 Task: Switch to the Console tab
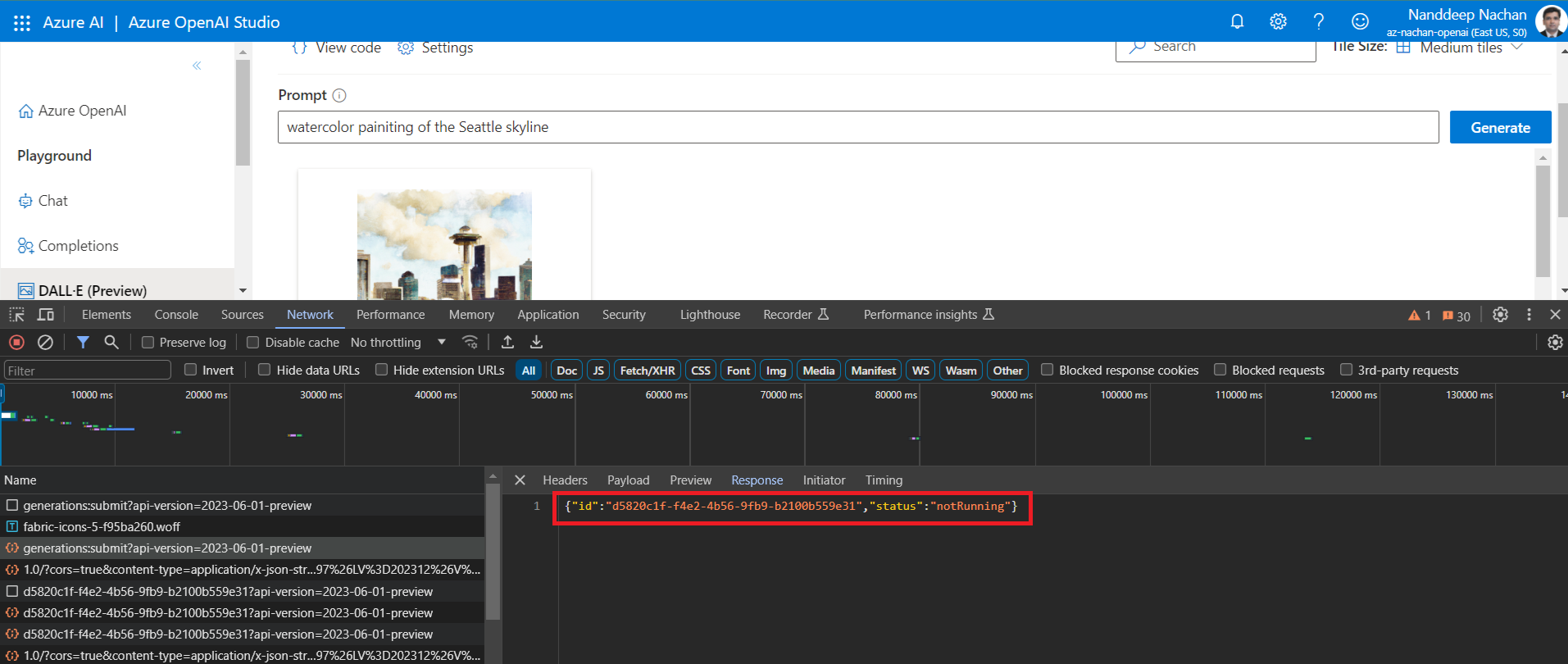(176, 315)
